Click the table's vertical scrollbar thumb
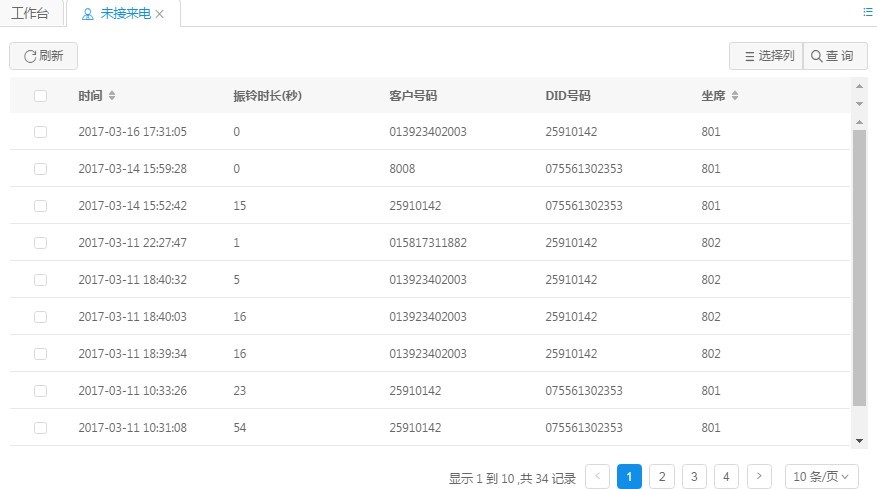This screenshot has width=877, height=489. tap(859, 265)
